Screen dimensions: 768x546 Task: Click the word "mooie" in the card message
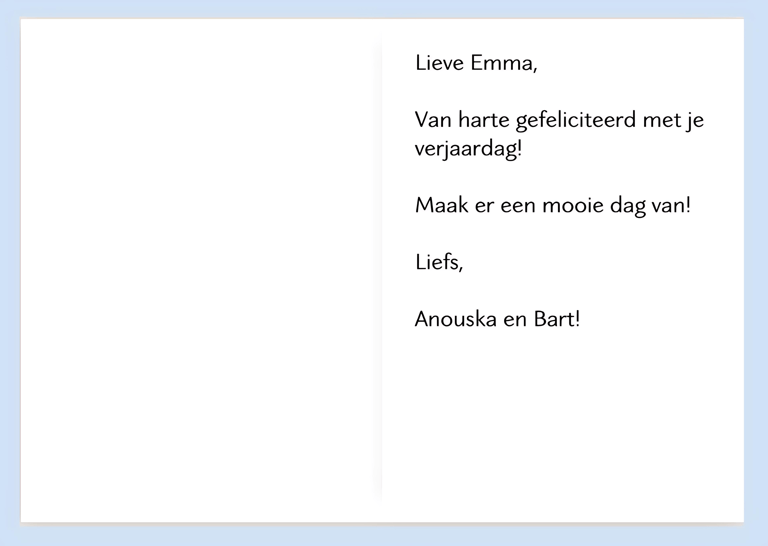click(571, 207)
